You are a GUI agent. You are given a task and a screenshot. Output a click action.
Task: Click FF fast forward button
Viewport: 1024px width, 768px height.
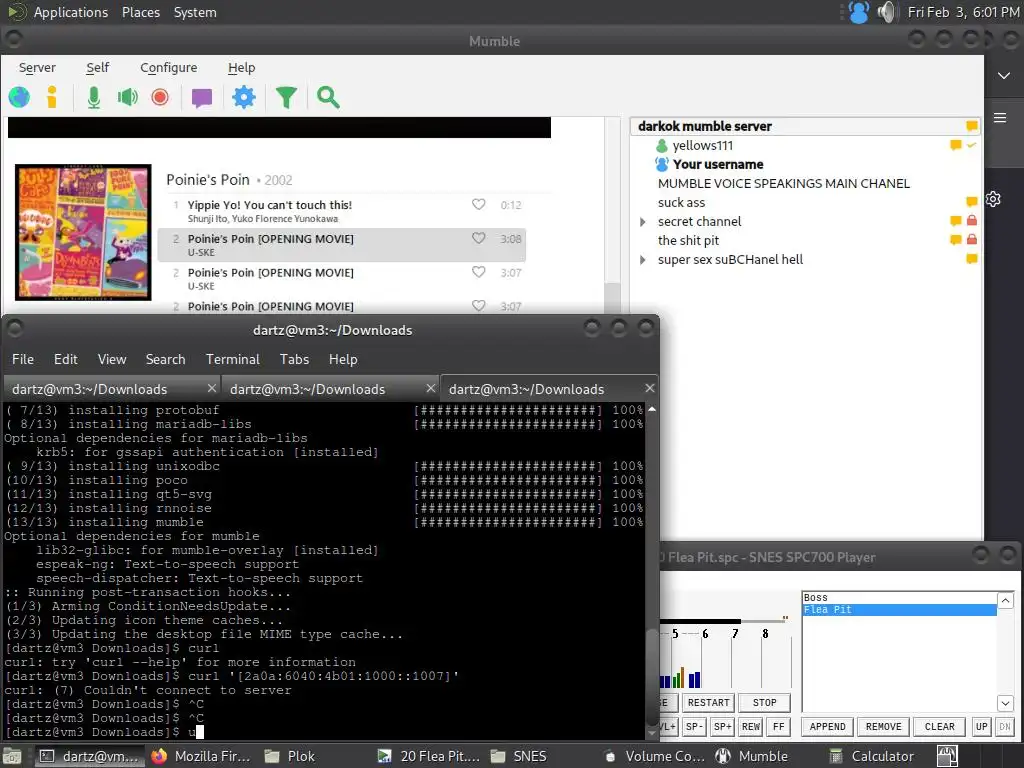(778, 726)
